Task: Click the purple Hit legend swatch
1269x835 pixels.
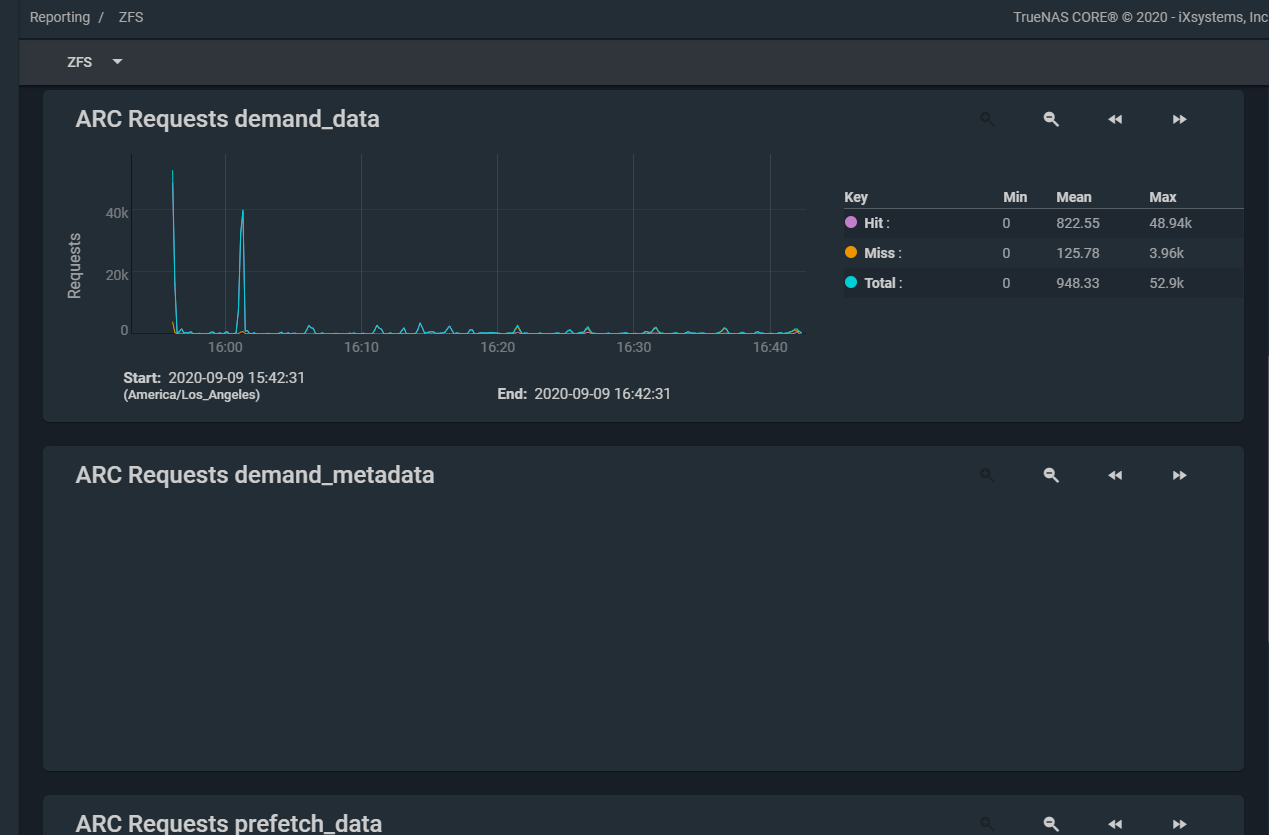Action: 851,222
